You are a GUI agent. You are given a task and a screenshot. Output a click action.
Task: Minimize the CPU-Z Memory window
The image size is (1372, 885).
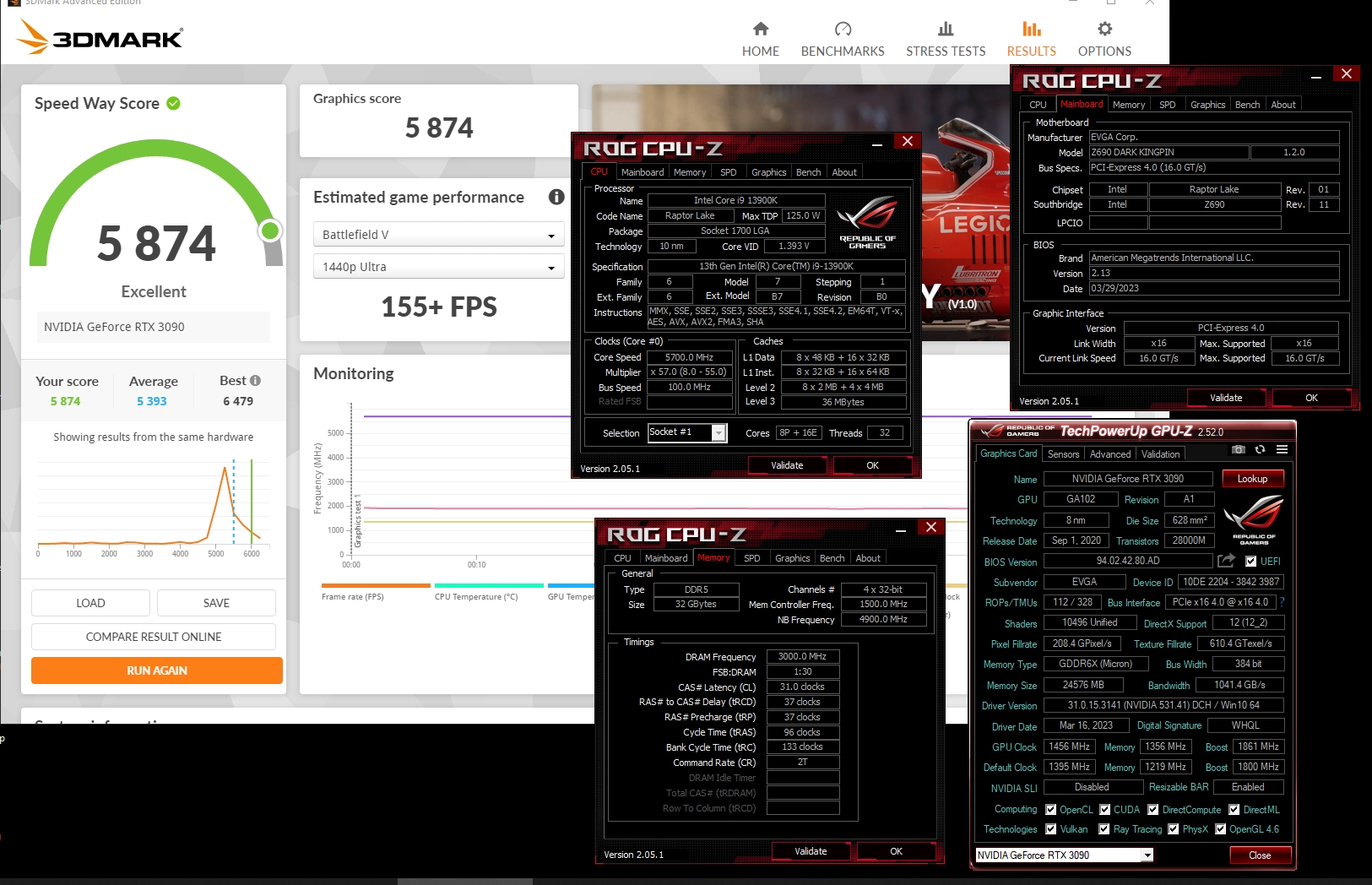click(x=901, y=529)
